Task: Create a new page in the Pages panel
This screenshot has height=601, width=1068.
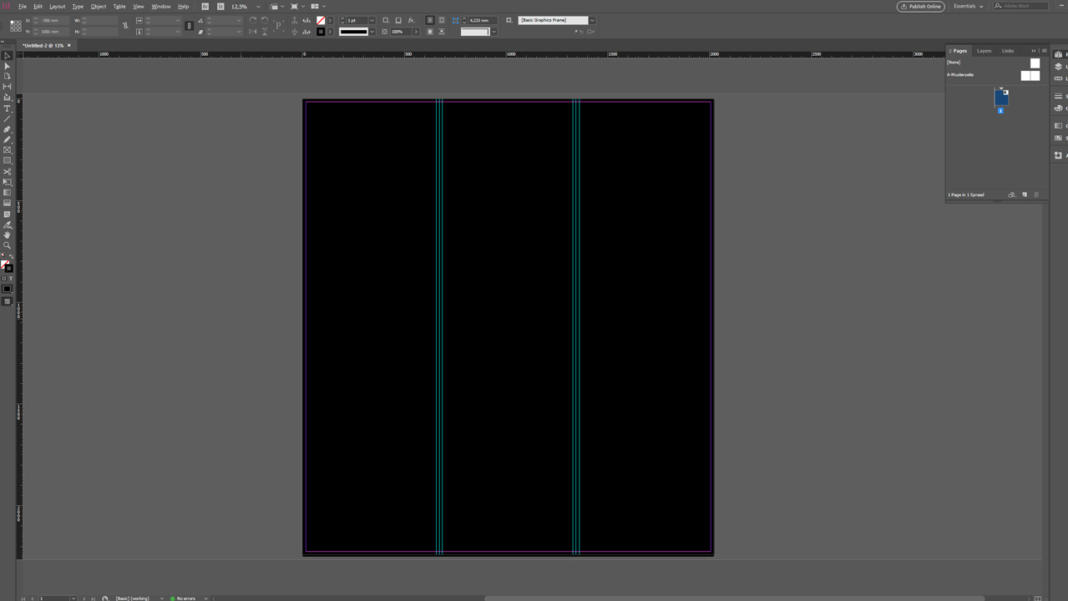Action: click(x=1025, y=194)
